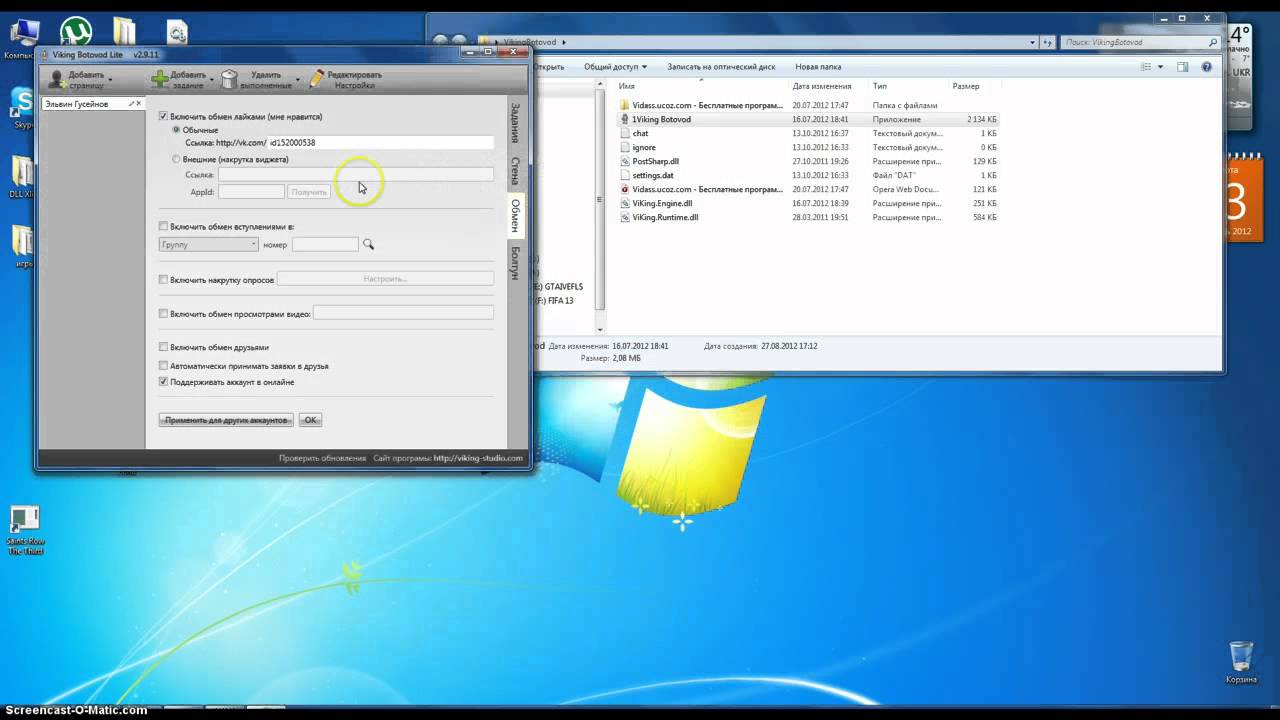Open Explorer help question mark icon
Viewport: 1280px width, 720px height.
(x=1207, y=67)
